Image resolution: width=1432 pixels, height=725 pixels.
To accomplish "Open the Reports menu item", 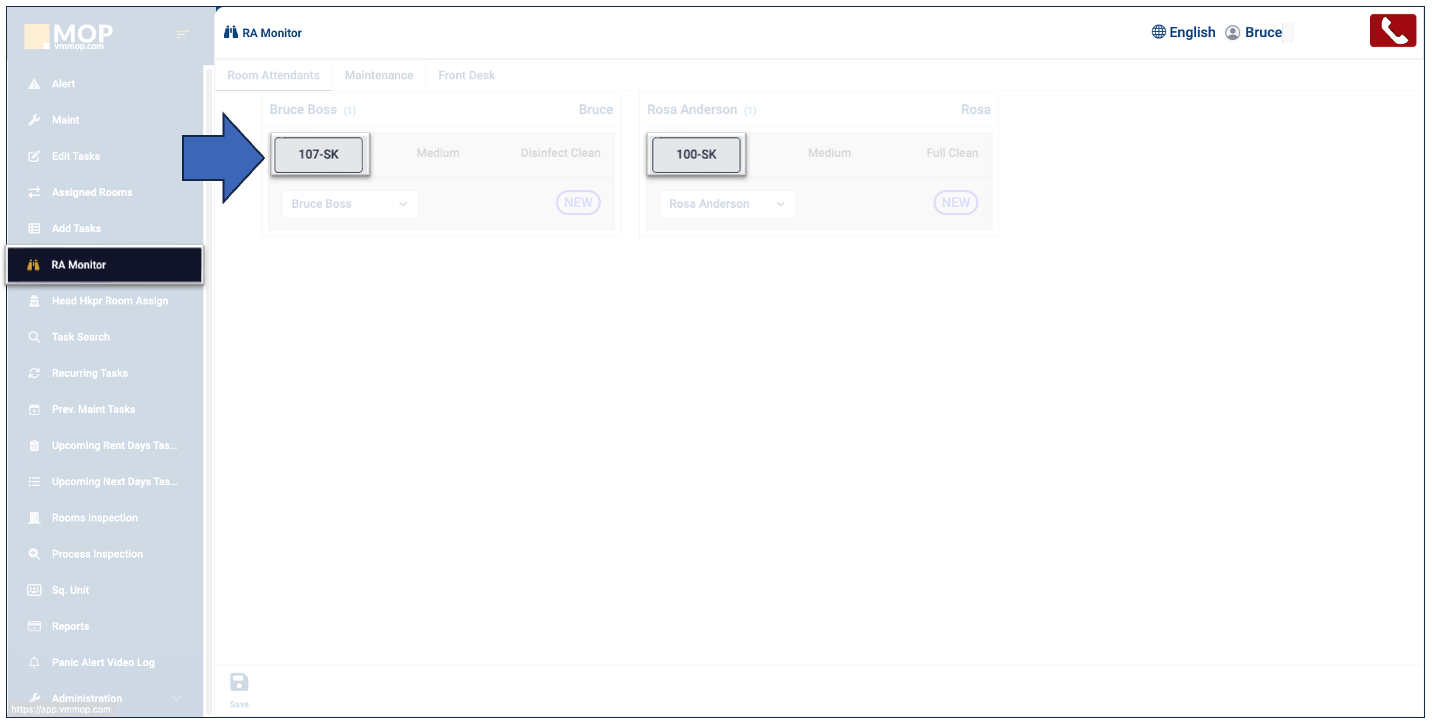I will pyautogui.click(x=70, y=627).
